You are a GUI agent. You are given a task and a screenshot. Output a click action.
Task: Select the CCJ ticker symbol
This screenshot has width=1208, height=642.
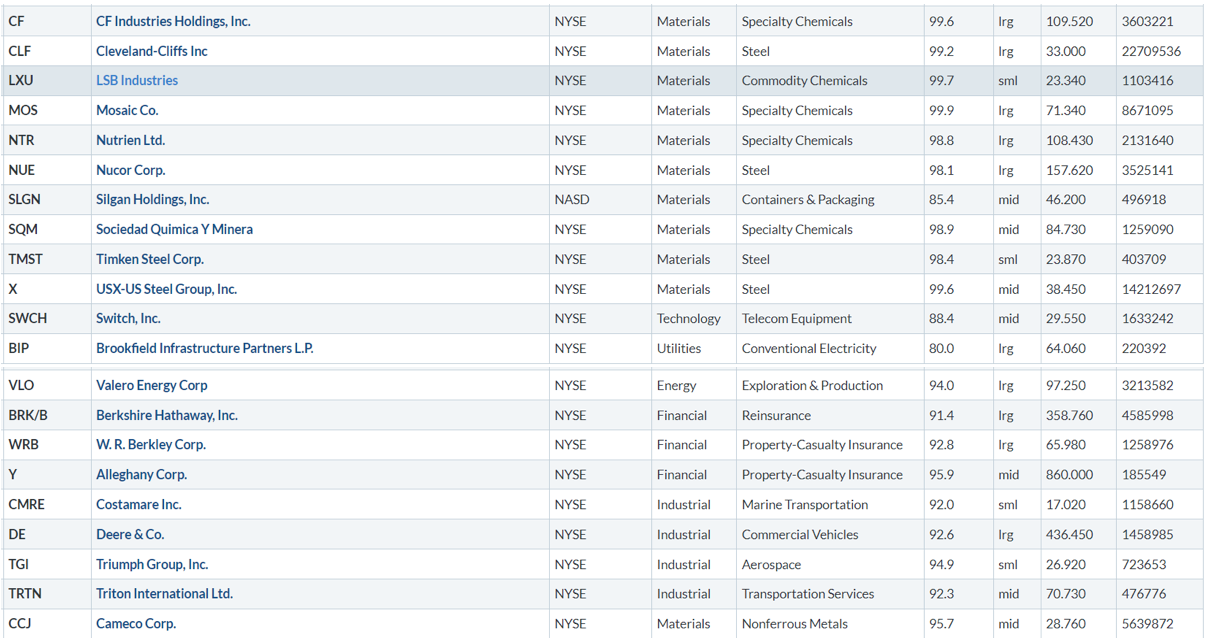click(20, 624)
